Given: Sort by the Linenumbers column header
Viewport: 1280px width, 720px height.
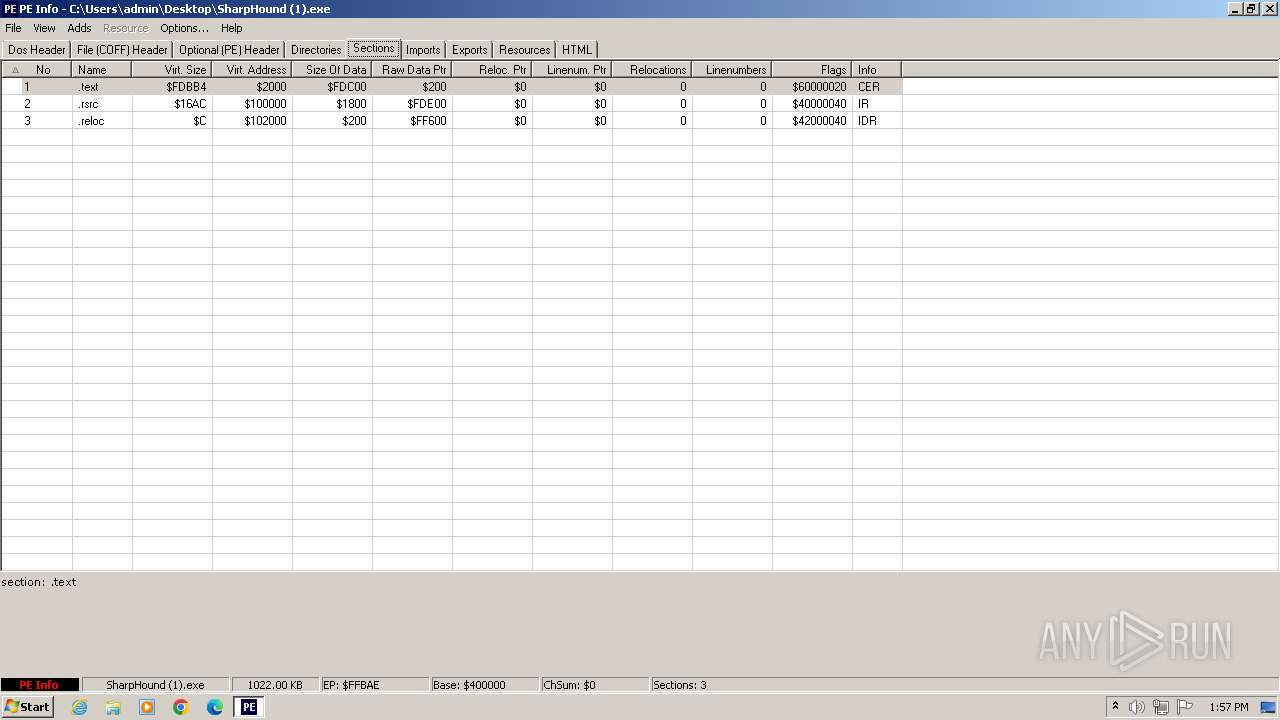Looking at the screenshot, I should (x=732, y=70).
